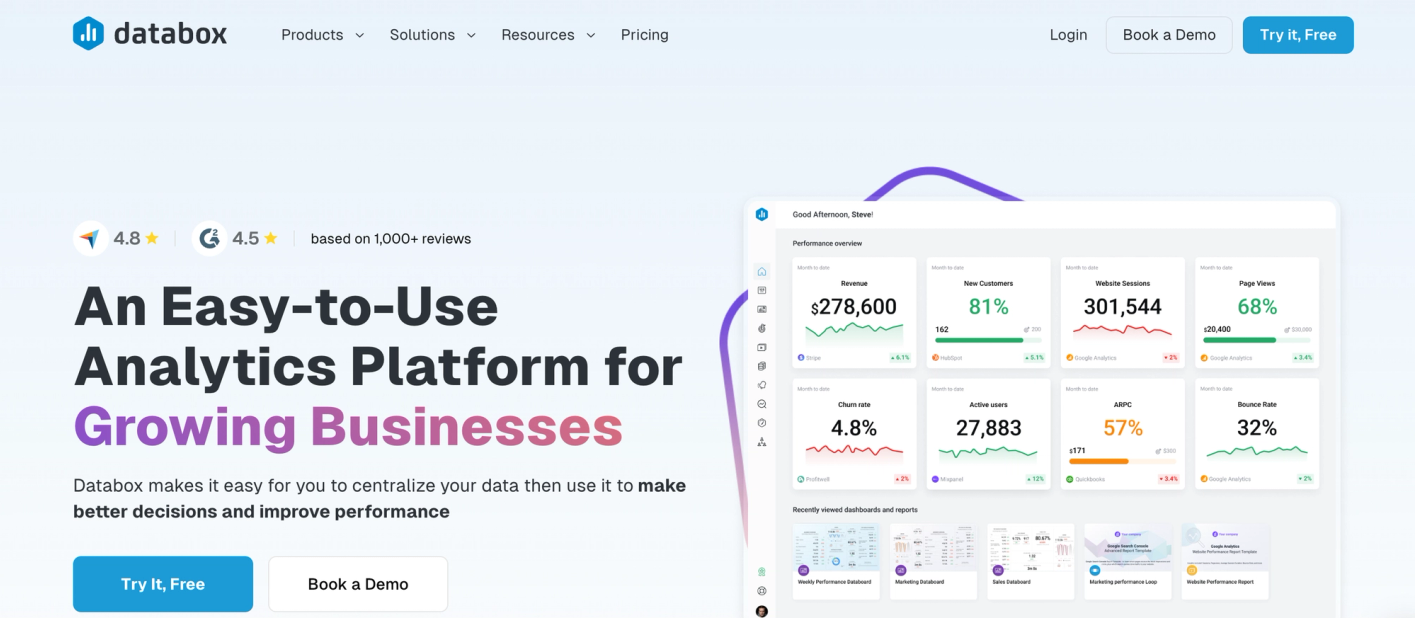Open the Marketing performance Loop thumbnail
Screen dimensions: 1415x618
[1127, 562]
